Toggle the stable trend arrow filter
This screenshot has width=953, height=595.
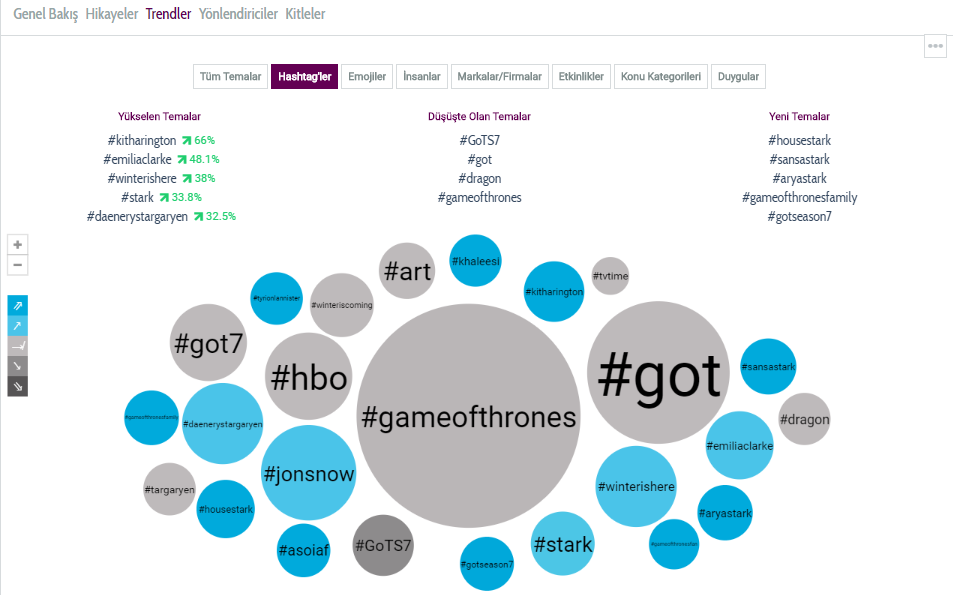tap(18, 346)
